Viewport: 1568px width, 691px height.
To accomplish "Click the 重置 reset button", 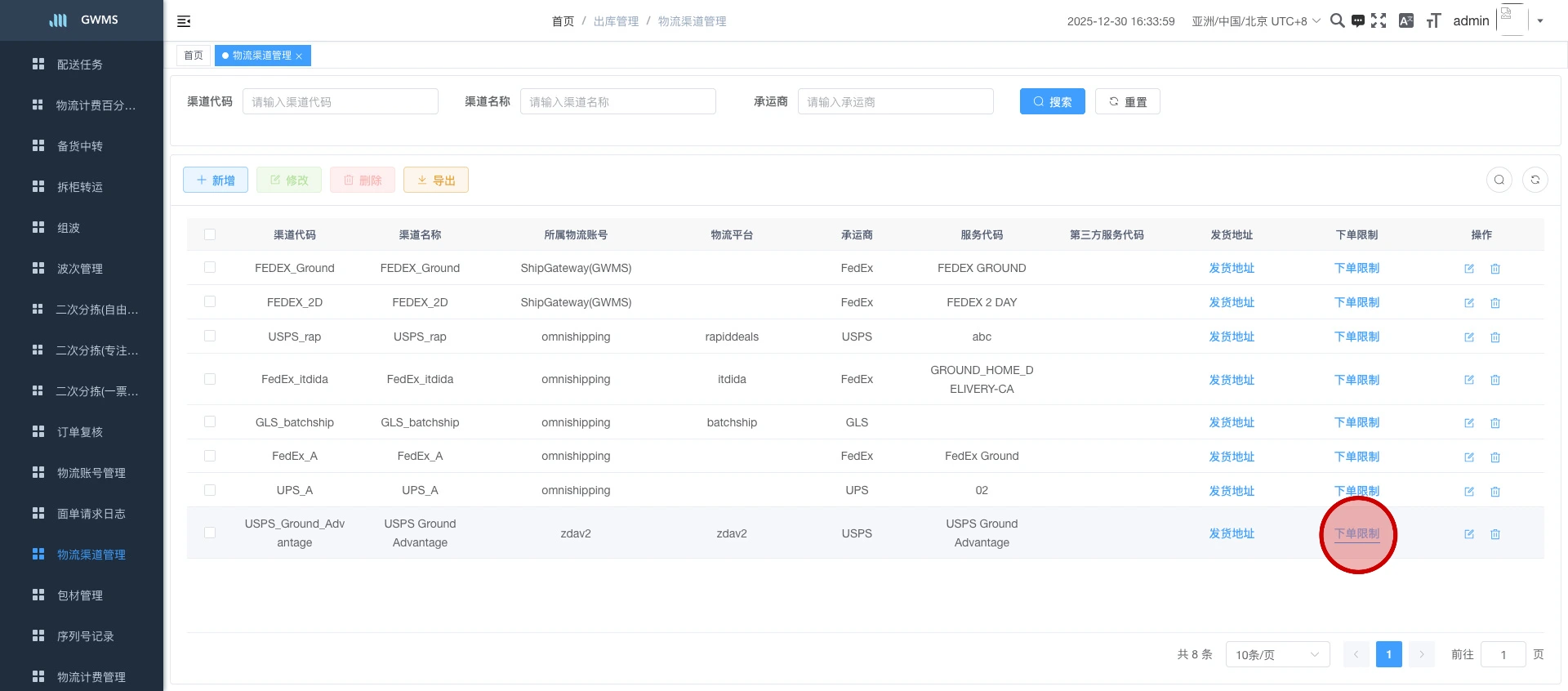I will pos(1127,101).
